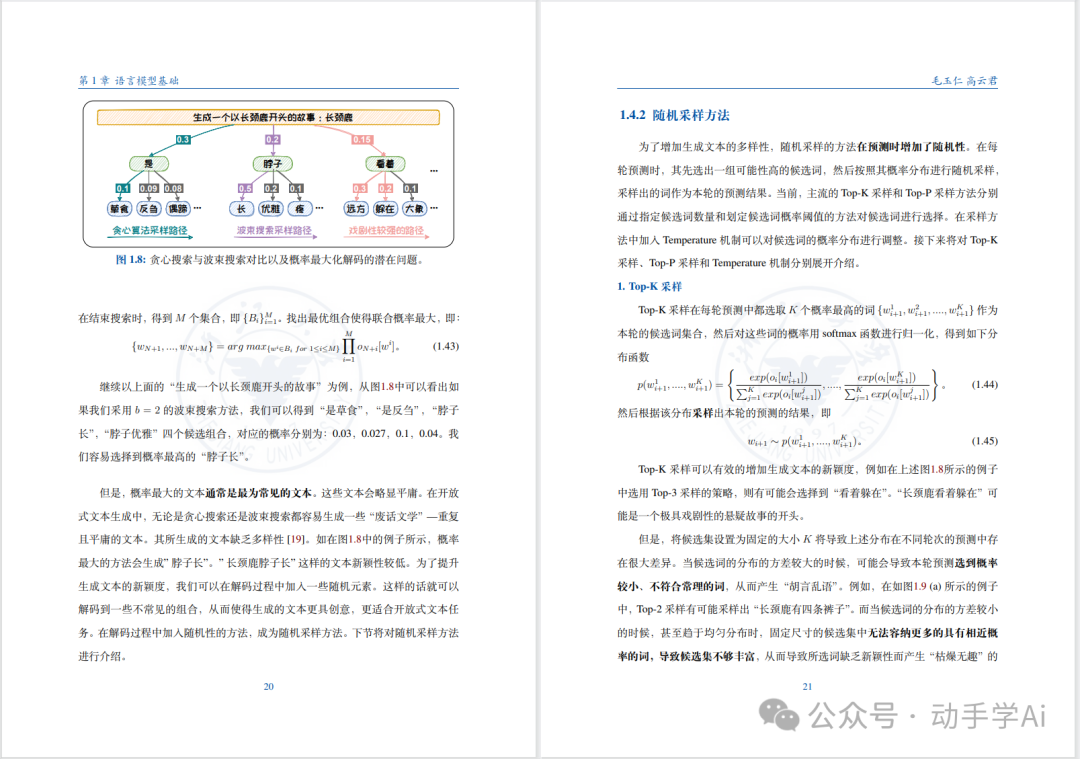
Task: Click the subheading '1. Top-K 采样'
Action: (x=650, y=287)
